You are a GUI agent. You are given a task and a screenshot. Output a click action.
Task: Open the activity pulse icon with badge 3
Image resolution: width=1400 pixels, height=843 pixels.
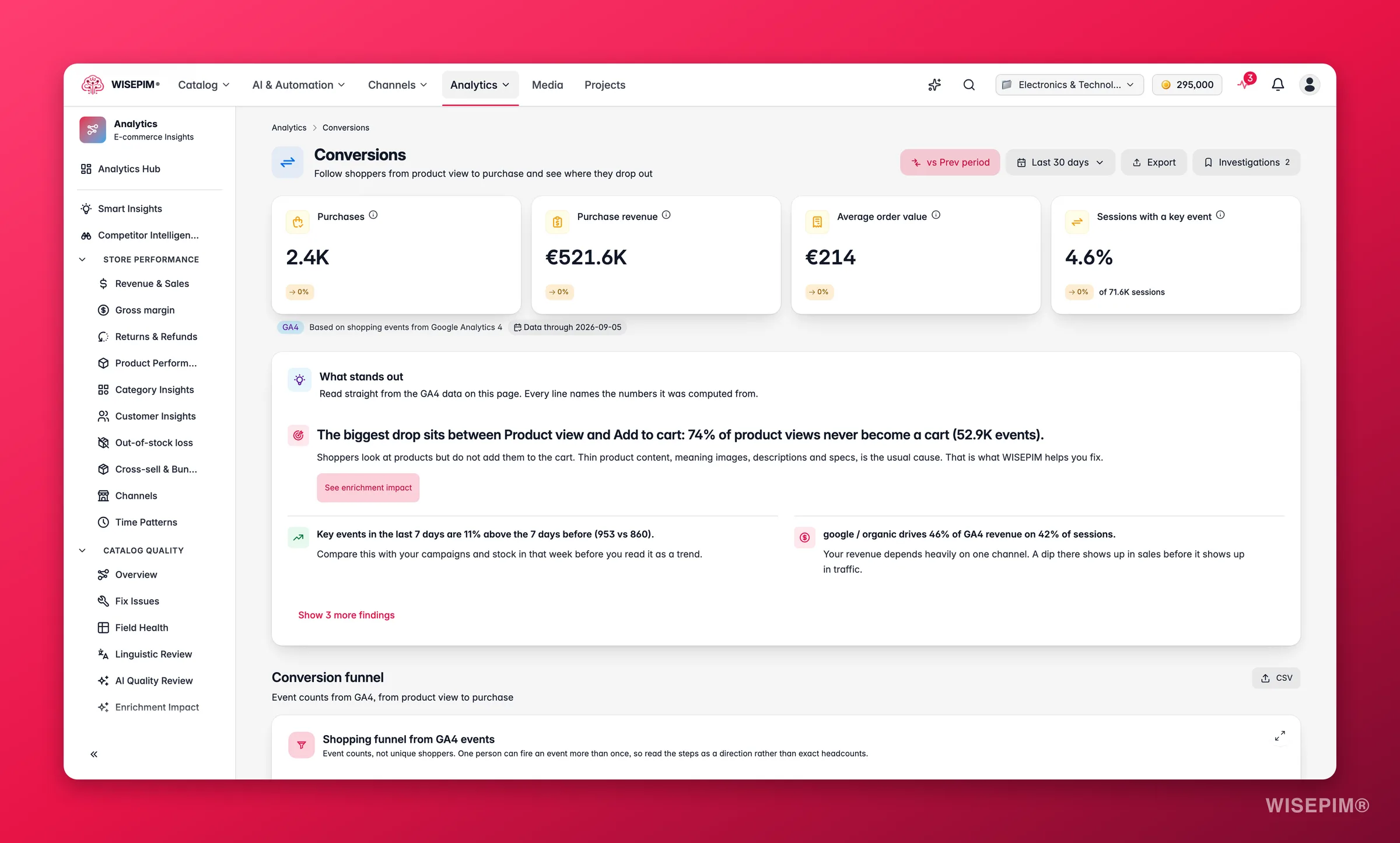click(1245, 83)
